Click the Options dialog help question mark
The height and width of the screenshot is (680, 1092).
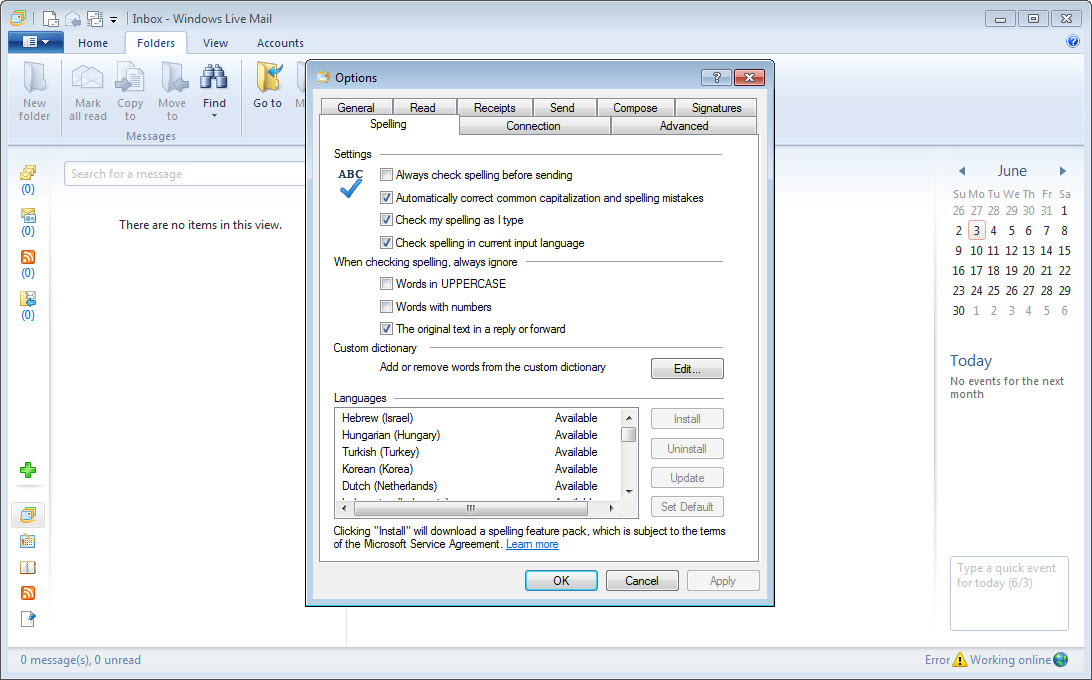(x=716, y=78)
